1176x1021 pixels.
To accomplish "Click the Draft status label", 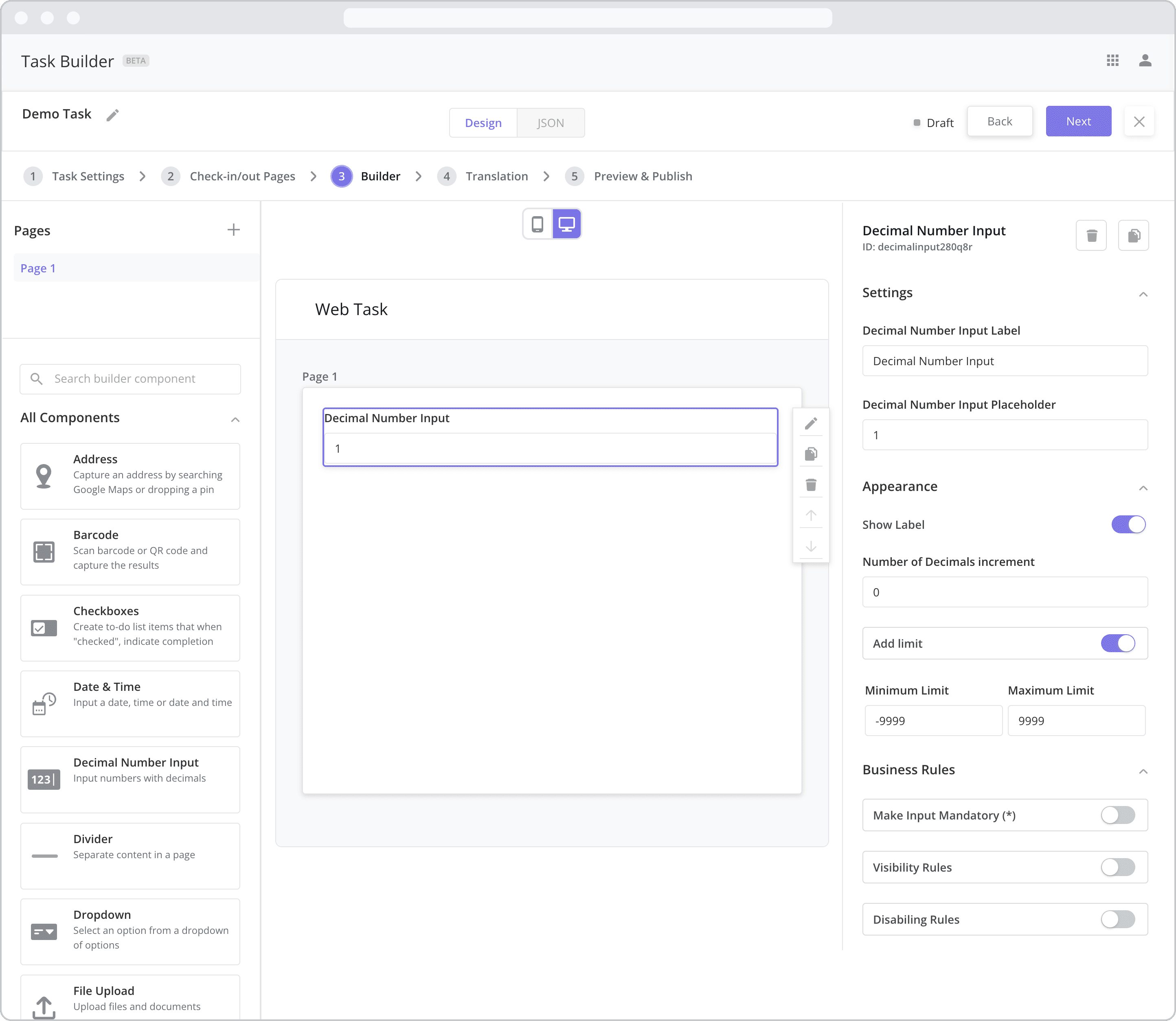I will click(939, 123).
